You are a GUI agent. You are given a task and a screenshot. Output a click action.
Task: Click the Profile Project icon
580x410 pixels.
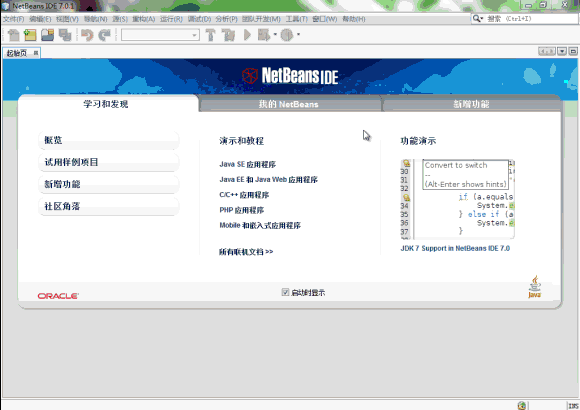tap(287, 35)
